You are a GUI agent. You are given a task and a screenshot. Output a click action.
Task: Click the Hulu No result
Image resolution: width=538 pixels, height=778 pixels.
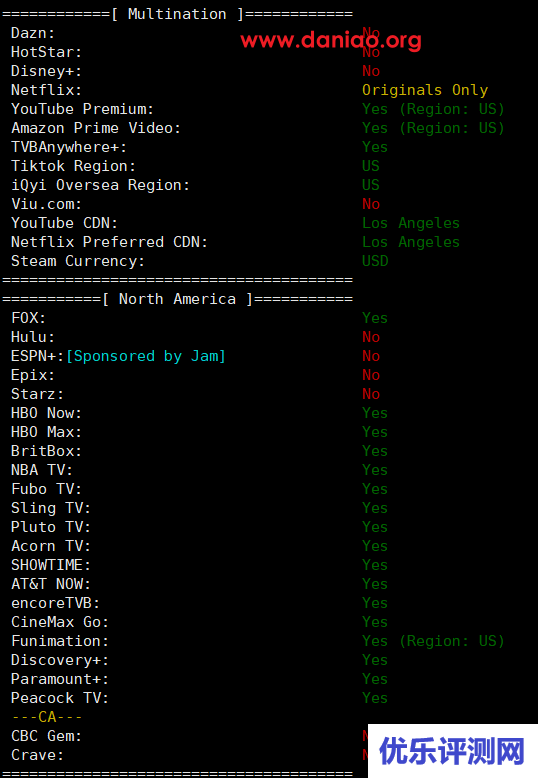[x=371, y=337]
